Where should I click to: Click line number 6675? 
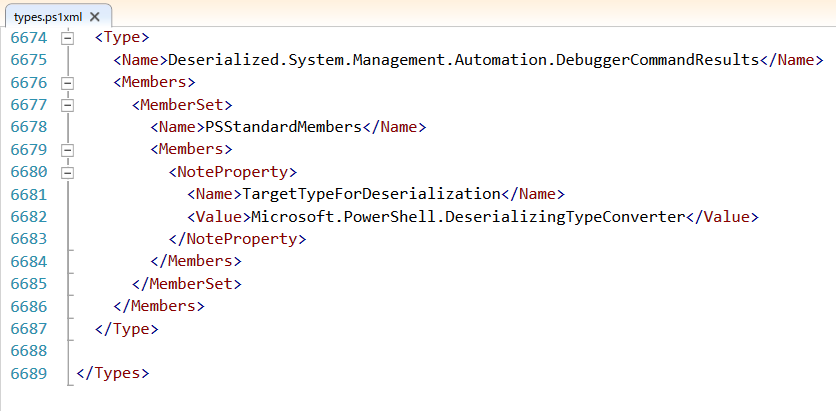pyautogui.click(x=28, y=60)
